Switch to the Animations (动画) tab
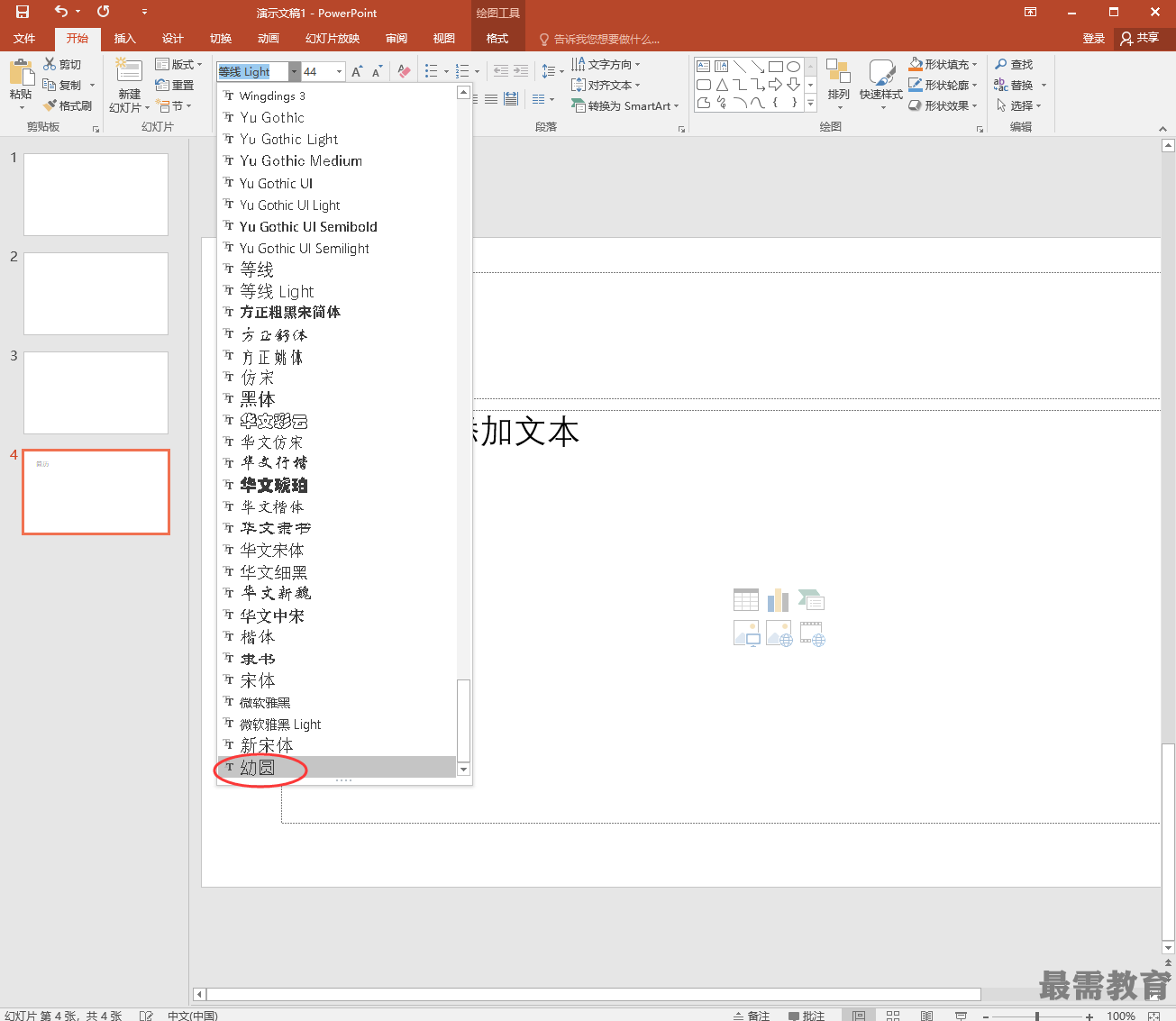1176x1021 pixels. pyautogui.click(x=268, y=38)
